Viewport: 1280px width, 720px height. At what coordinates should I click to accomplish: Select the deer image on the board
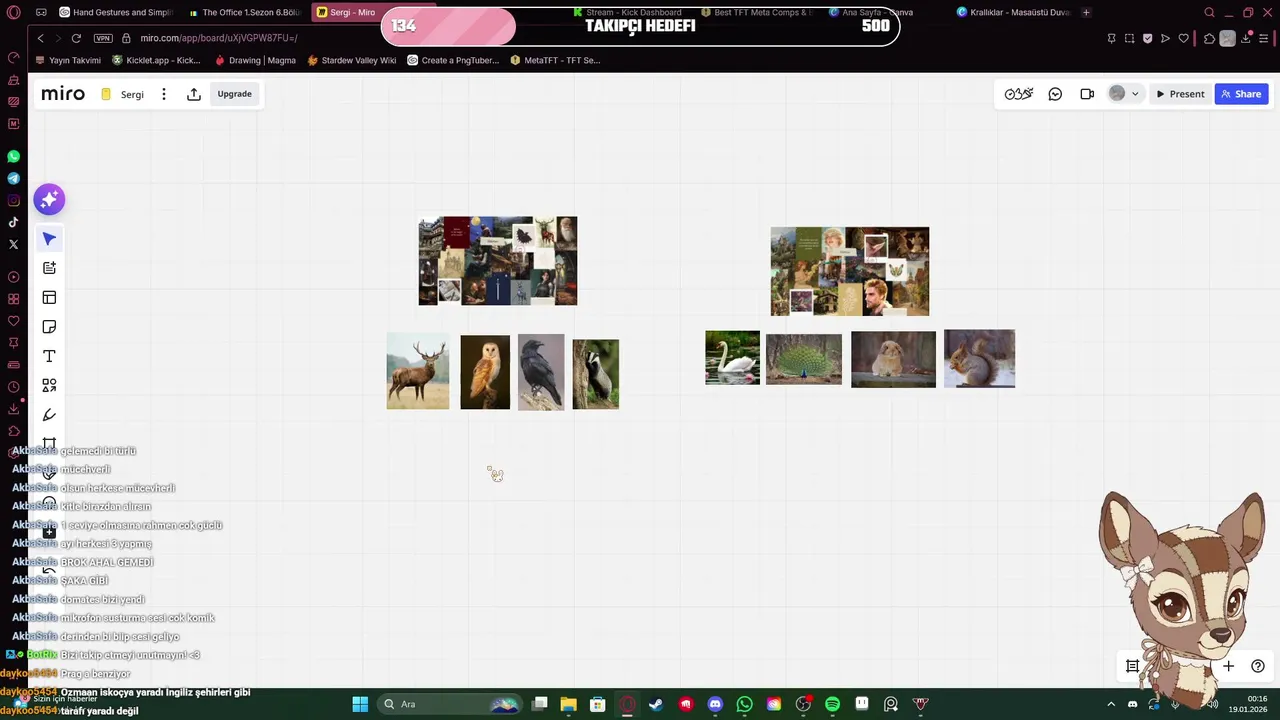click(418, 371)
